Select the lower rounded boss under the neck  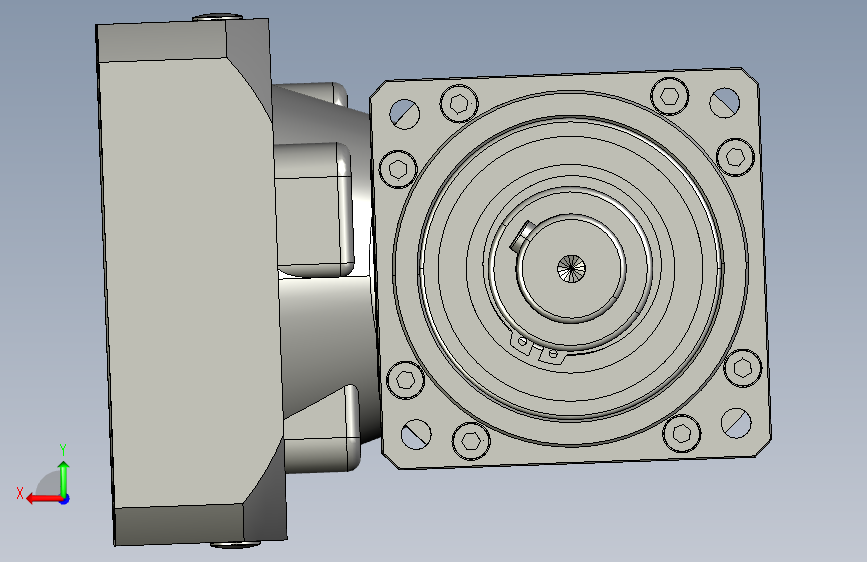pyautogui.click(x=323, y=429)
